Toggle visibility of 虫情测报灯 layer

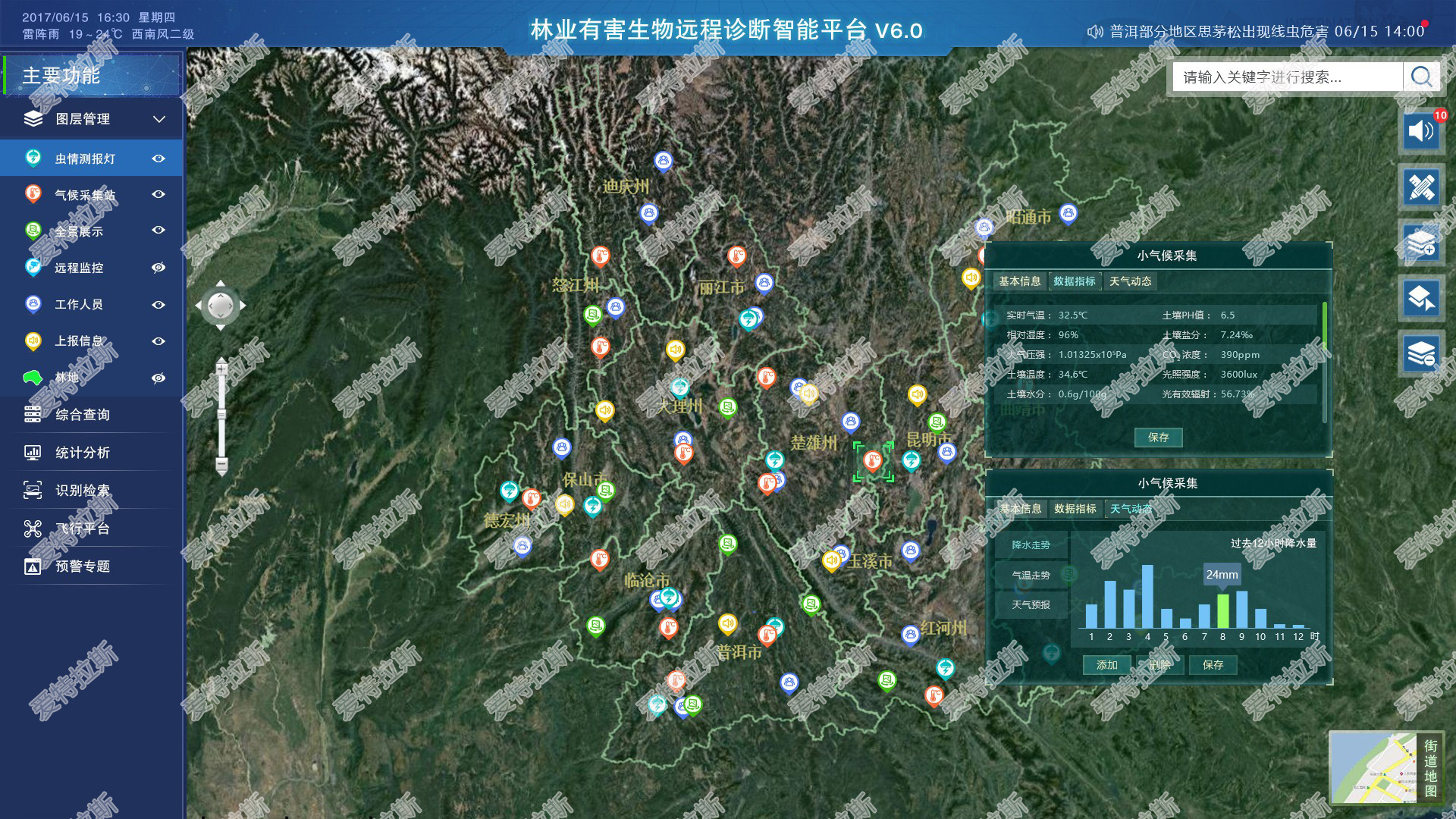tap(158, 158)
